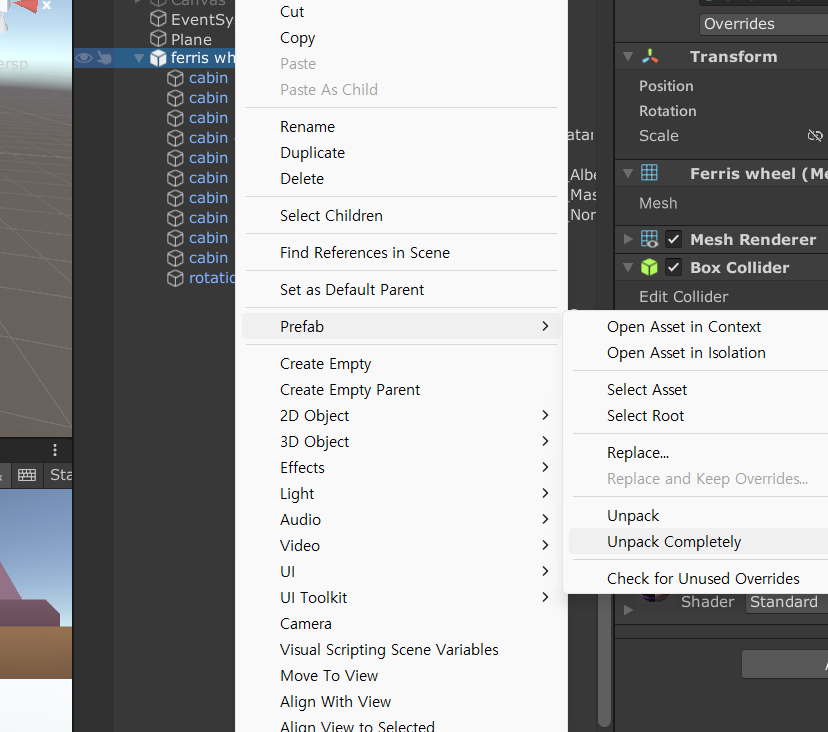The height and width of the screenshot is (732, 828).
Task: Click the Box Collider green cube icon
Action: (649, 267)
